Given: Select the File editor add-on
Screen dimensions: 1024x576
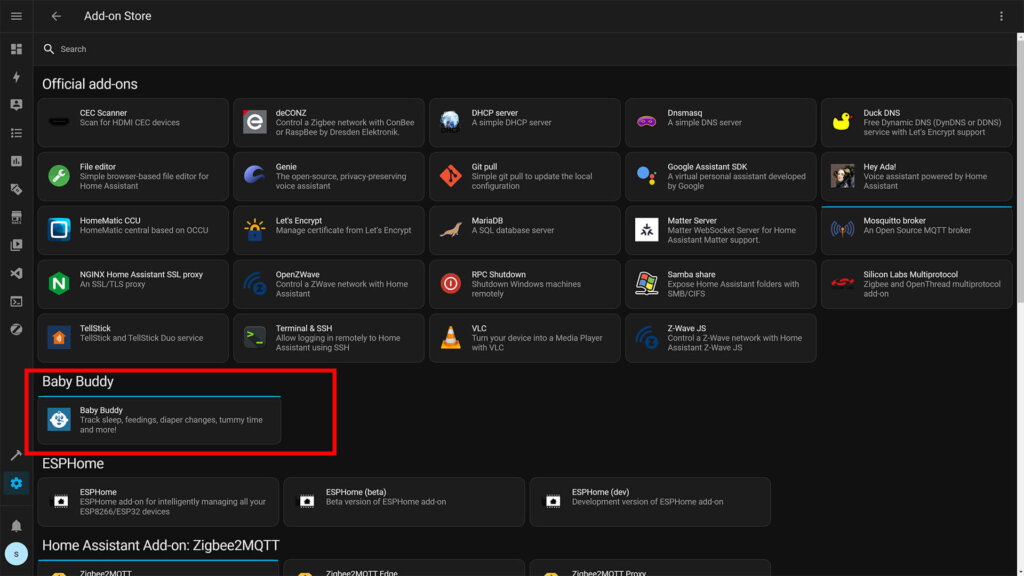Looking at the screenshot, I should click(133, 177).
